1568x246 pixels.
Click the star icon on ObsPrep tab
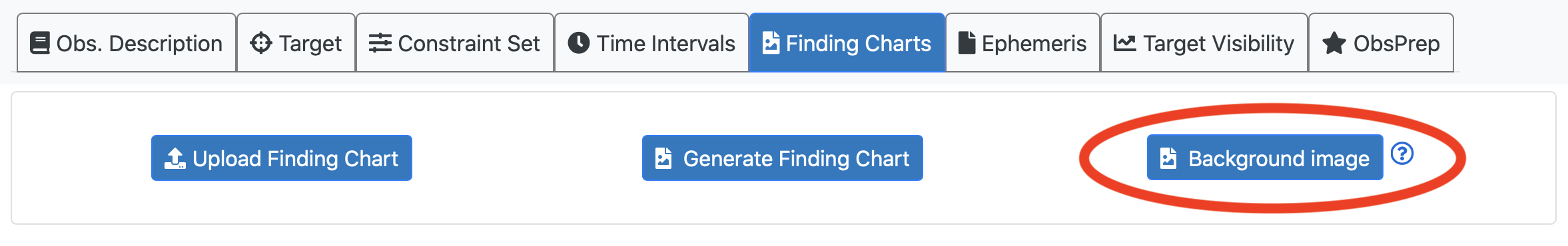coord(1334,43)
